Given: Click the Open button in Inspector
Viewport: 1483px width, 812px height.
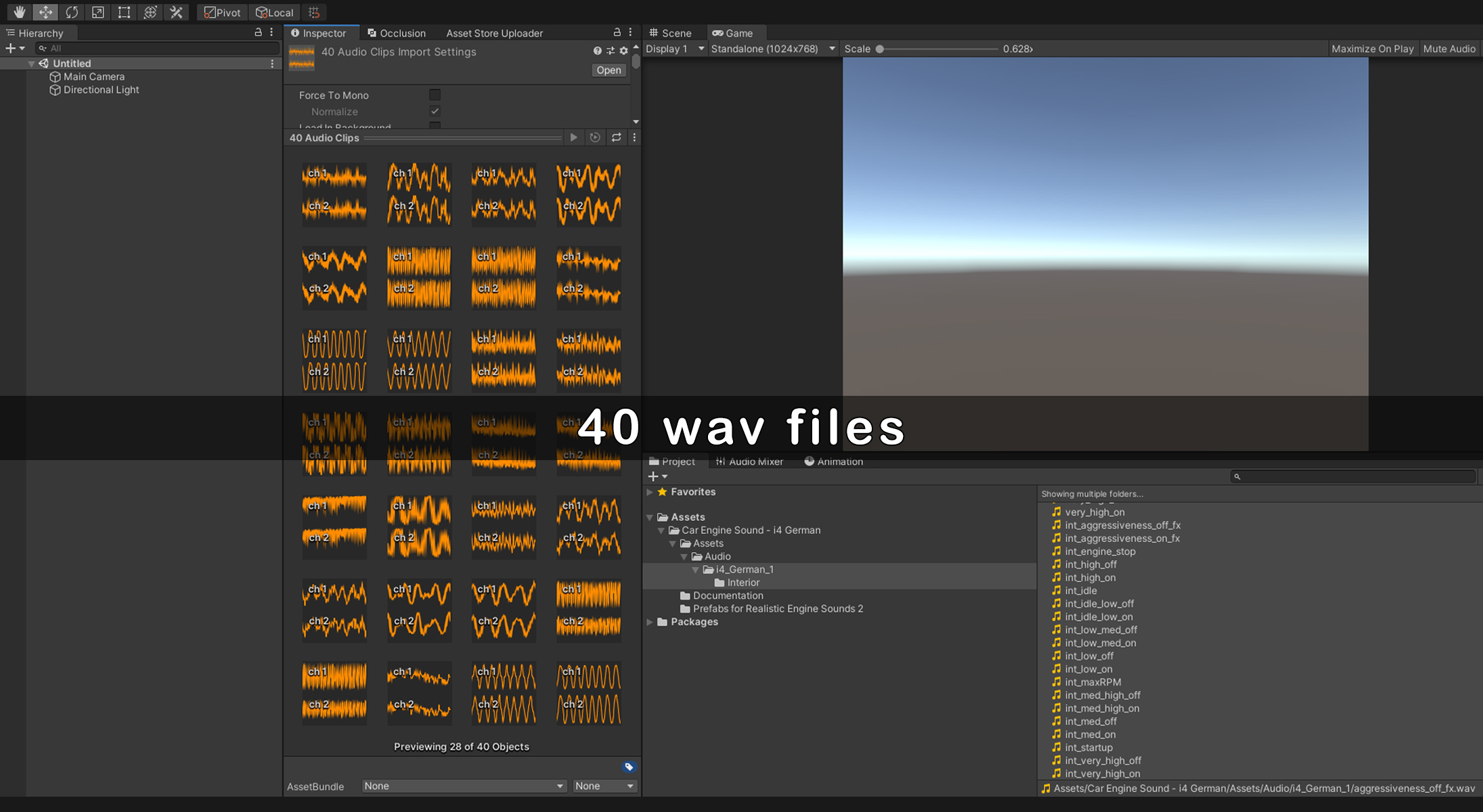Looking at the screenshot, I should click(x=608, y=70).
